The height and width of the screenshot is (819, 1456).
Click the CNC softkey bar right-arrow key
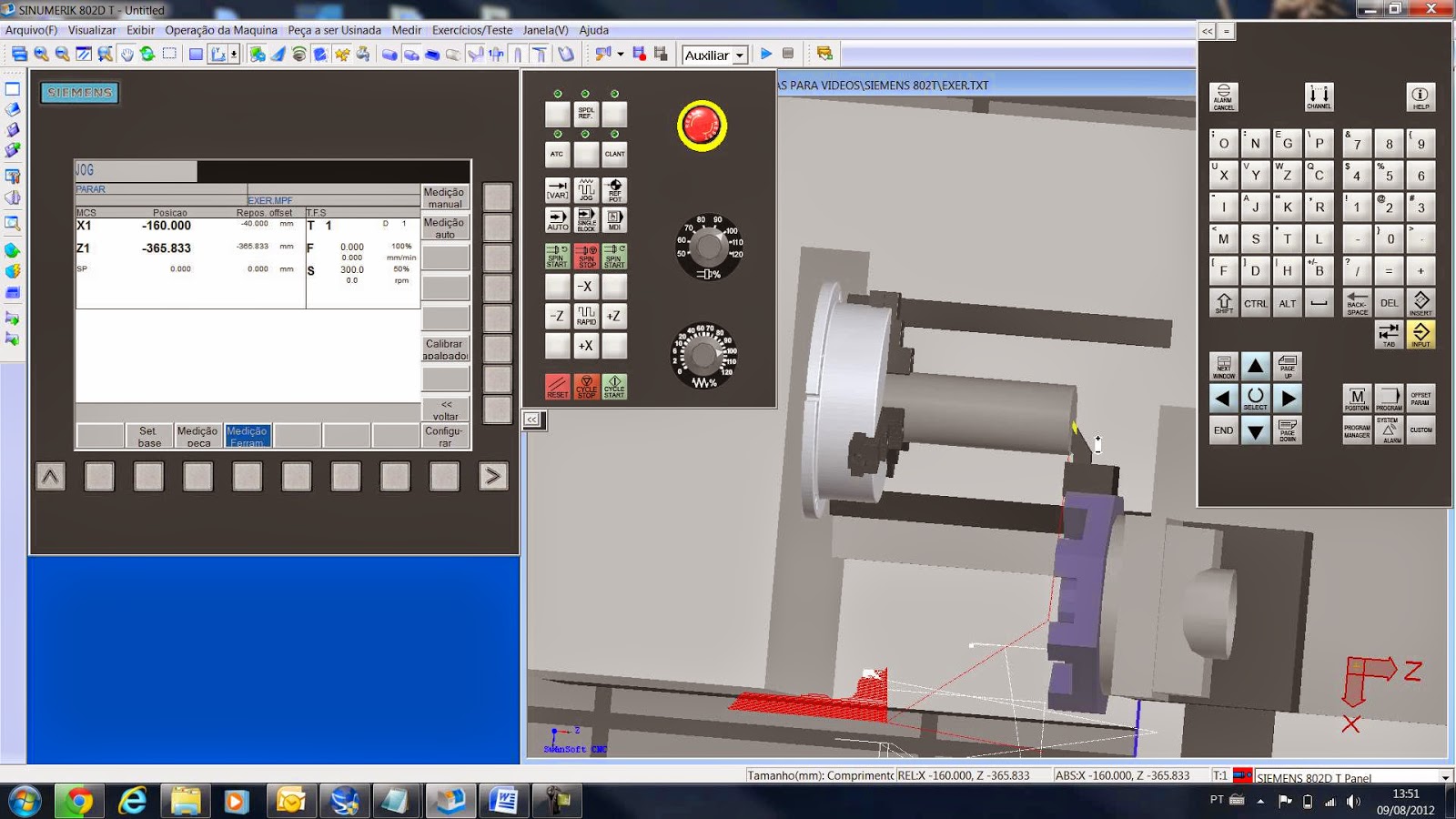point(492,476)
